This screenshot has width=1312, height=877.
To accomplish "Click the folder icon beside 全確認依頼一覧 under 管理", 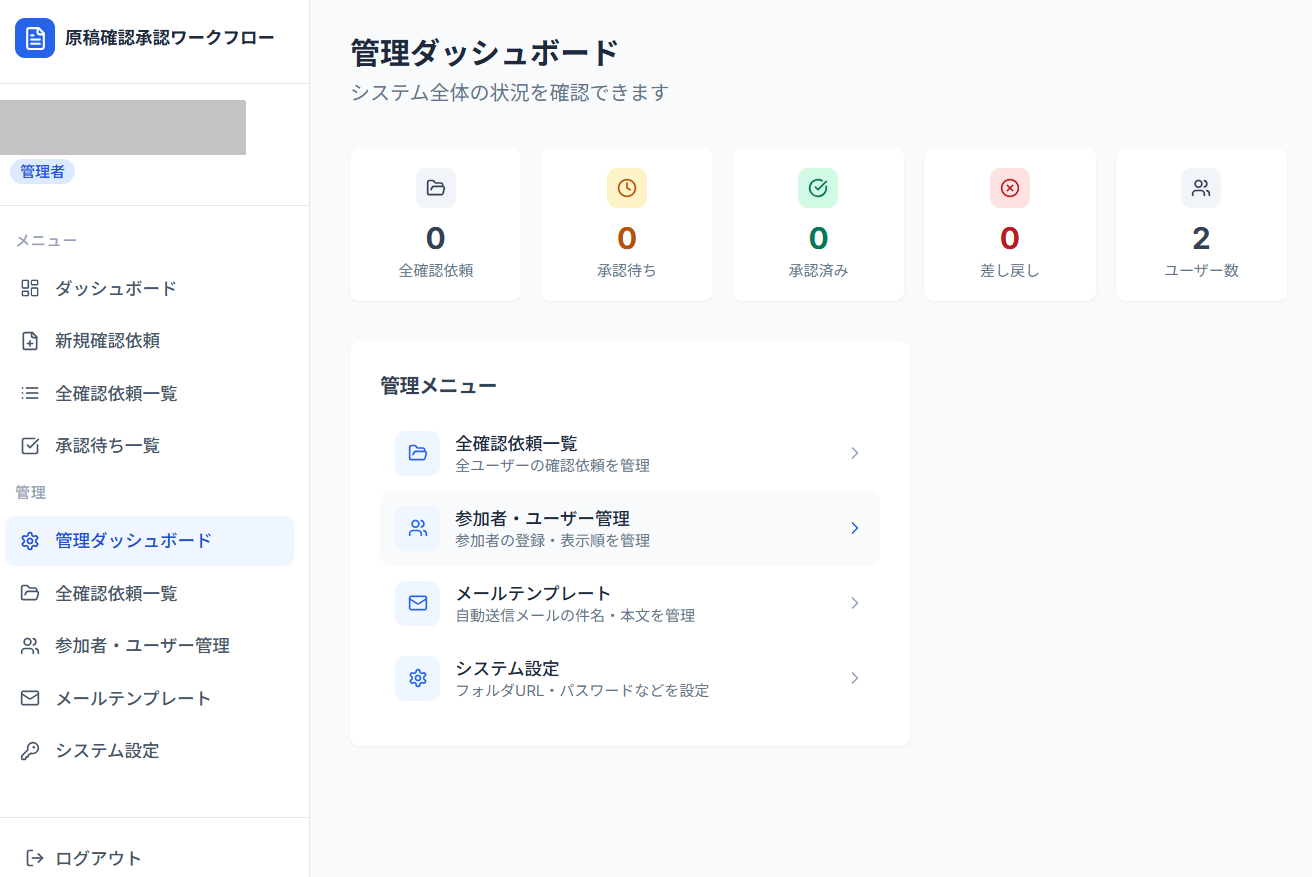I will [30, 593].
